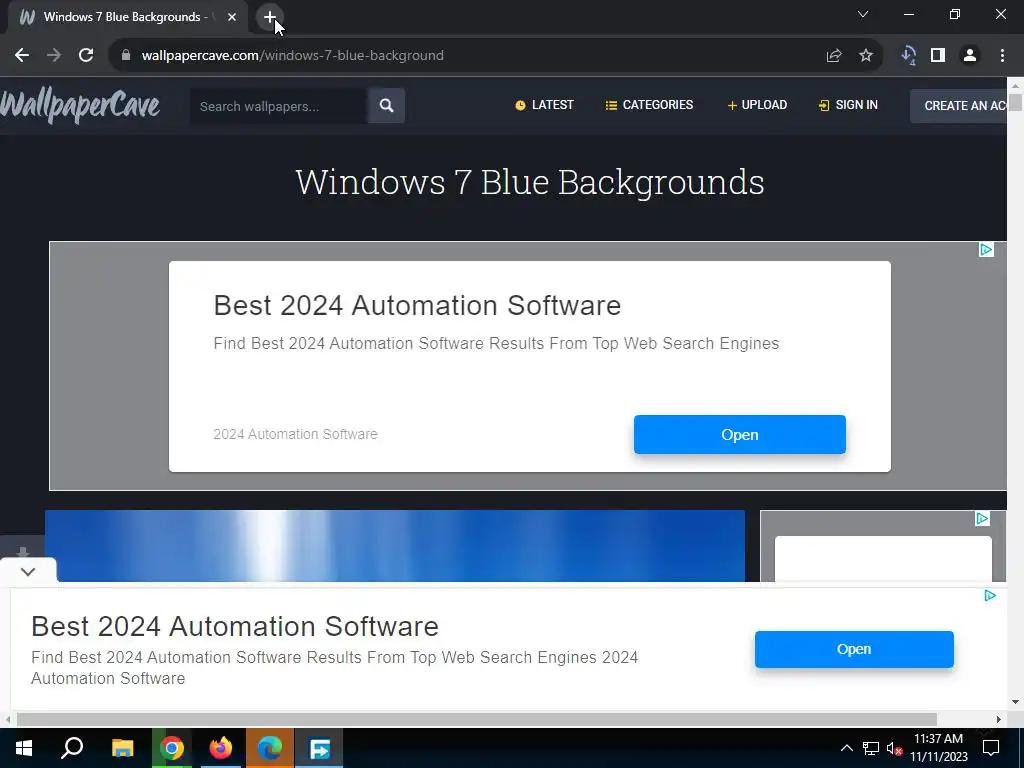1024x768 pixels.
Task: Open AdChoices icon on top banner ad
Action: (986, 249)
